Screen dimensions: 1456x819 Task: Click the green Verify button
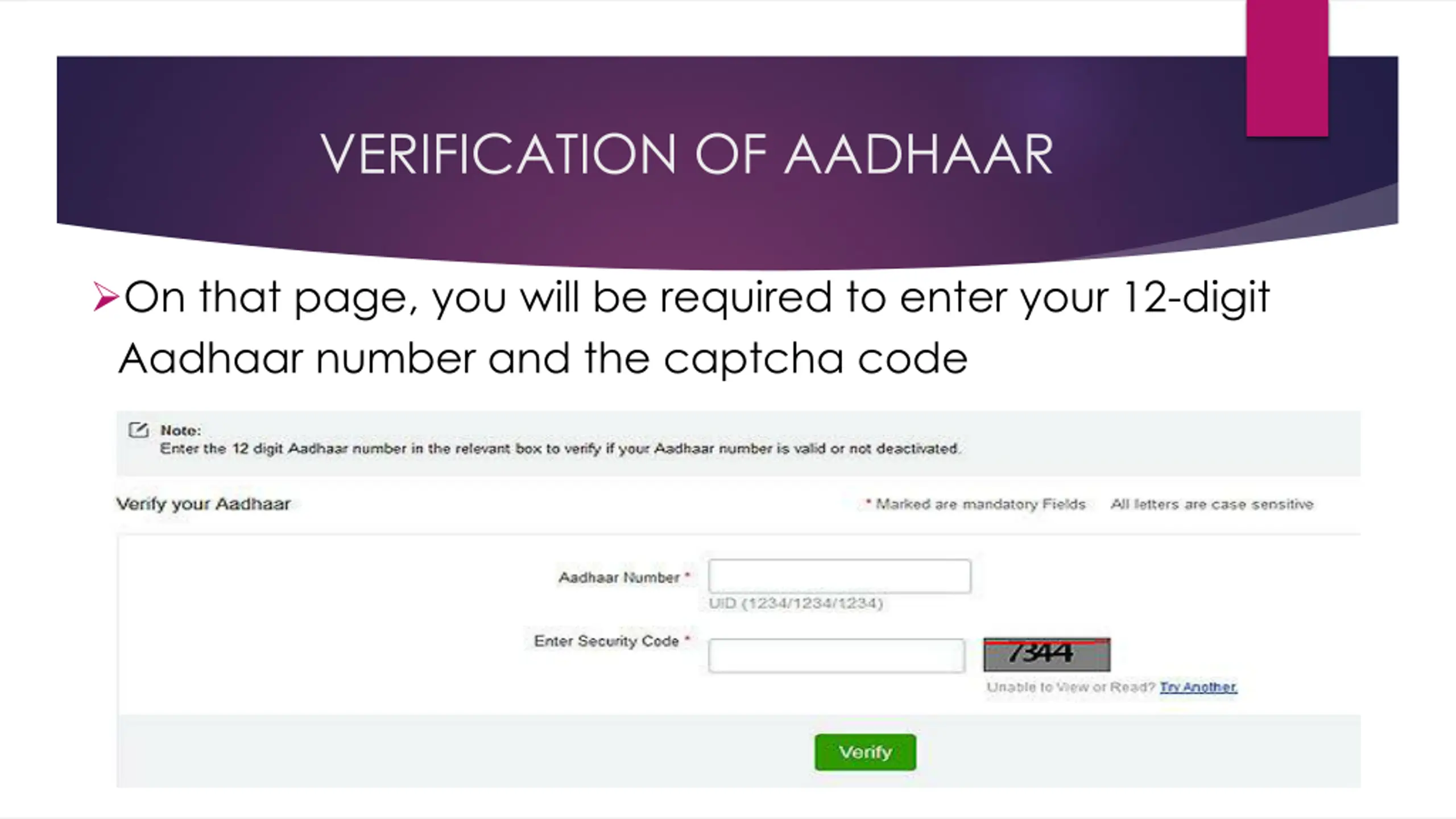coord(865,752)
